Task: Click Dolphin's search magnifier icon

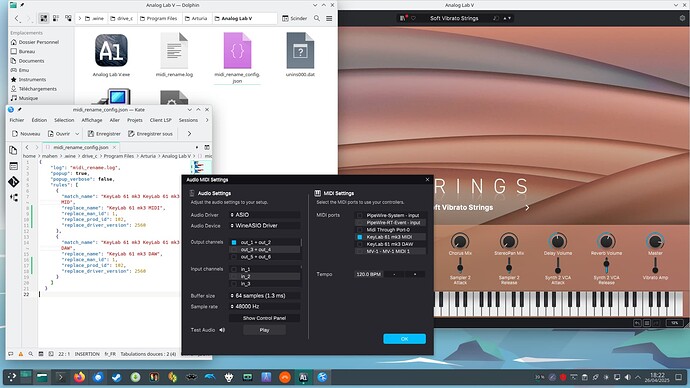Action: 317,18
